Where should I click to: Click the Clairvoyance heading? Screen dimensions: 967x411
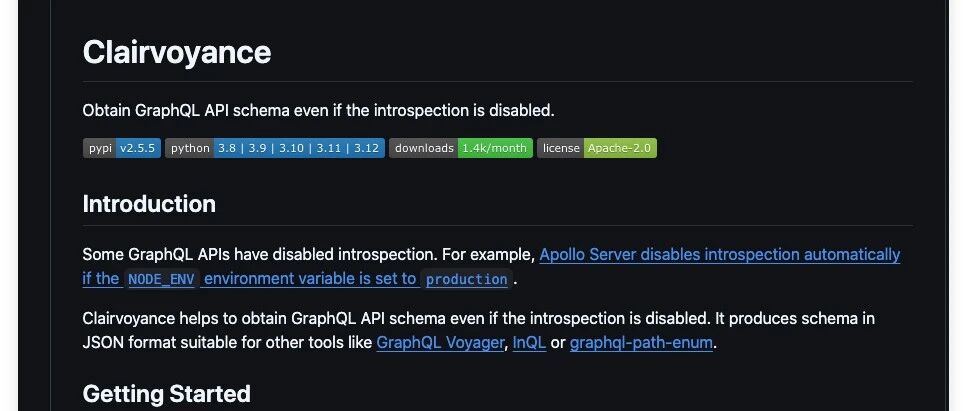click(x=177, y=52)
